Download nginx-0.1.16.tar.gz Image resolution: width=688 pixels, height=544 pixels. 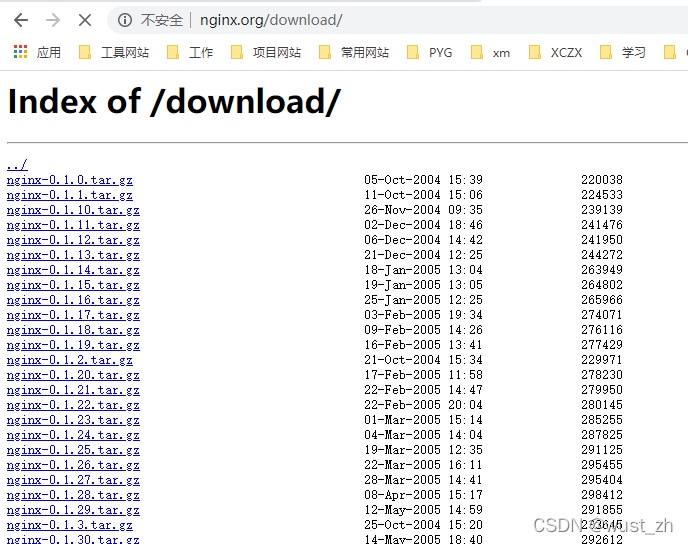73,300
